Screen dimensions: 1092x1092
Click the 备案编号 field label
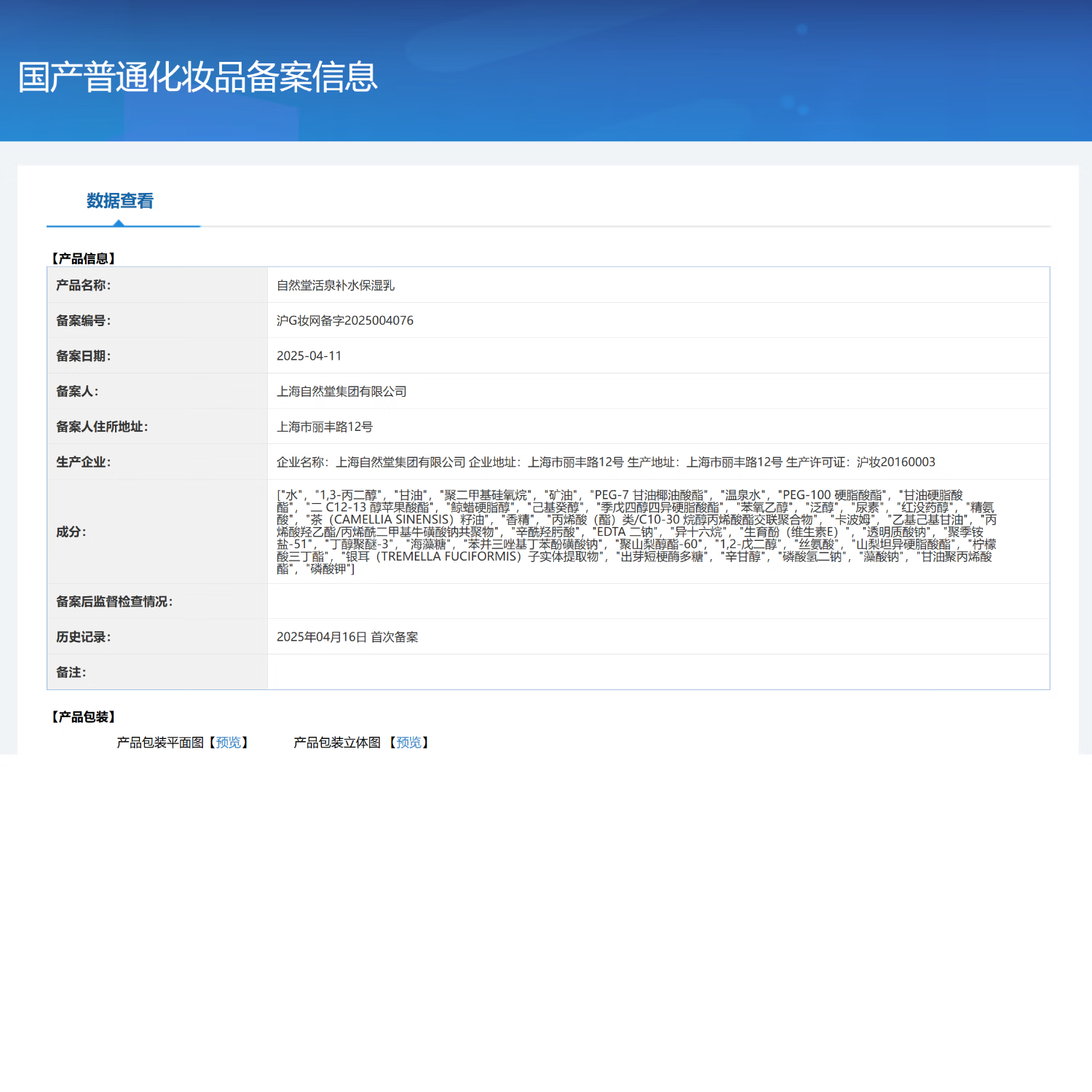84,320
